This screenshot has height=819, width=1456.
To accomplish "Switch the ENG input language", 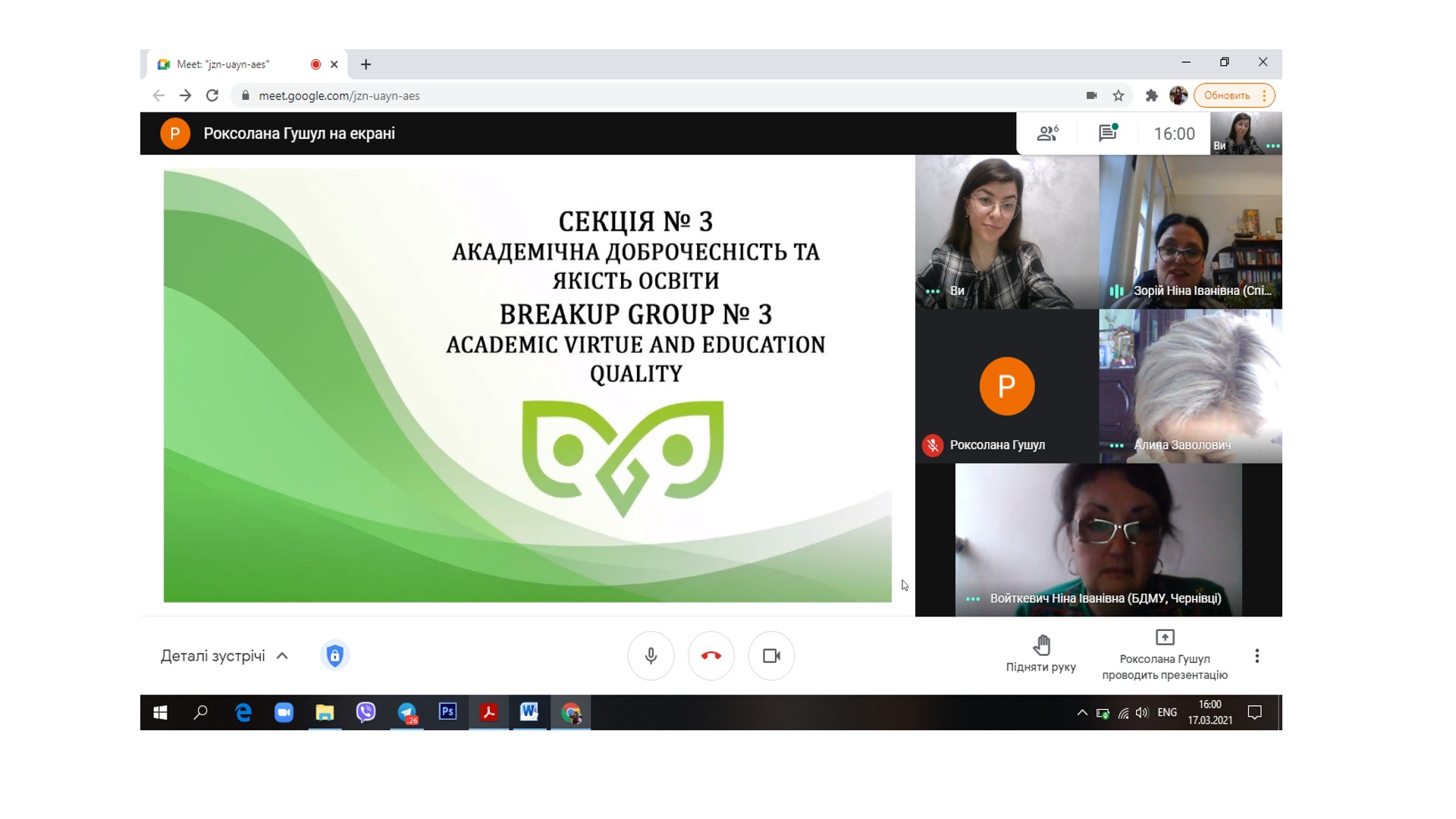I will point(1167,713).
